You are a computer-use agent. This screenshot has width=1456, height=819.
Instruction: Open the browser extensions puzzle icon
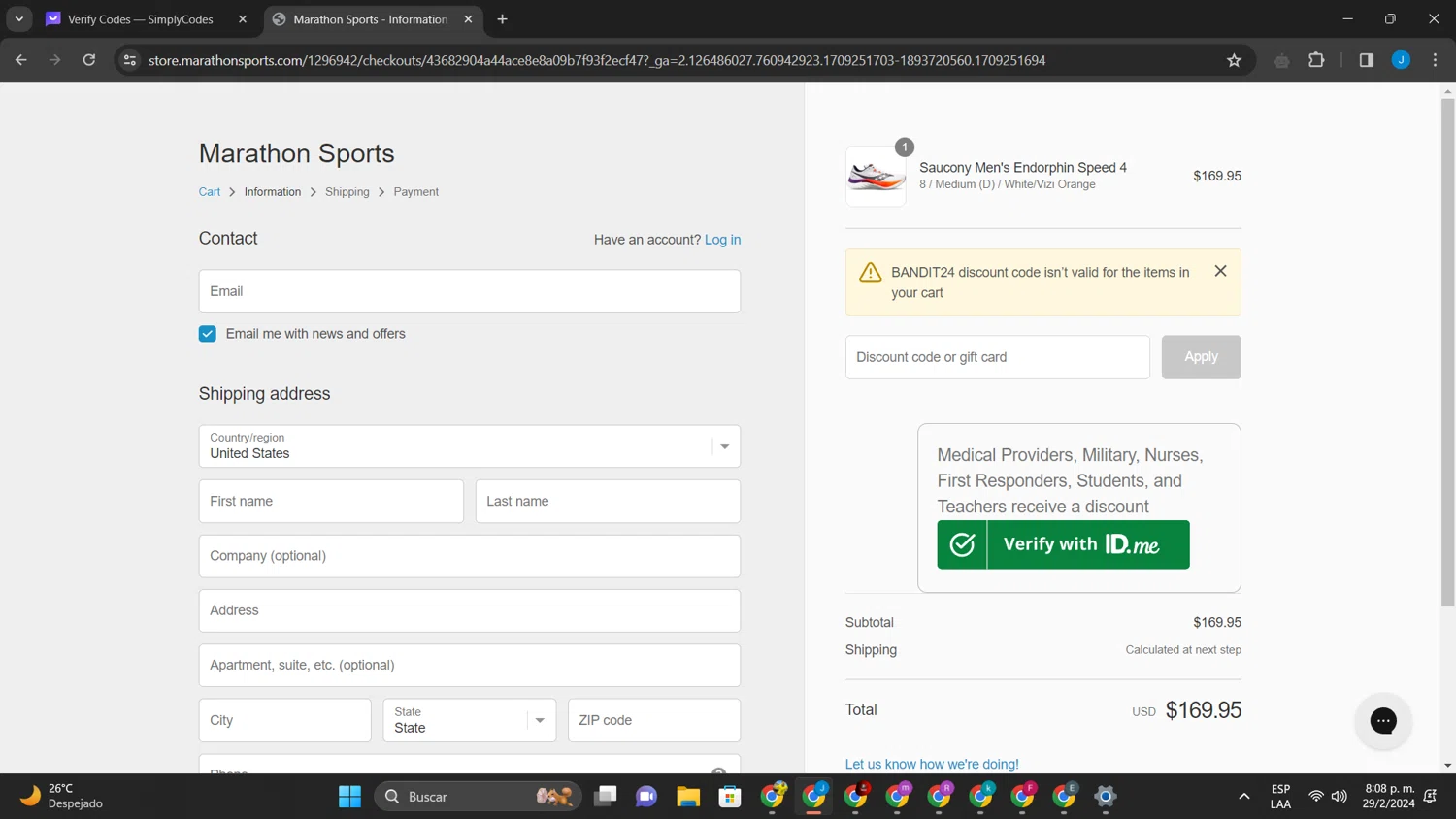pos(1316,60)
